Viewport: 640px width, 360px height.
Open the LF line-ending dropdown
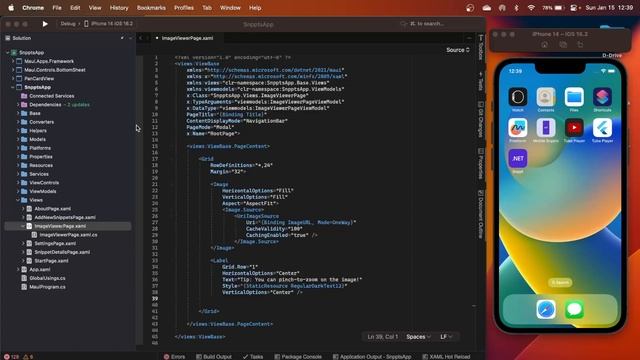(x=446, y=337)
